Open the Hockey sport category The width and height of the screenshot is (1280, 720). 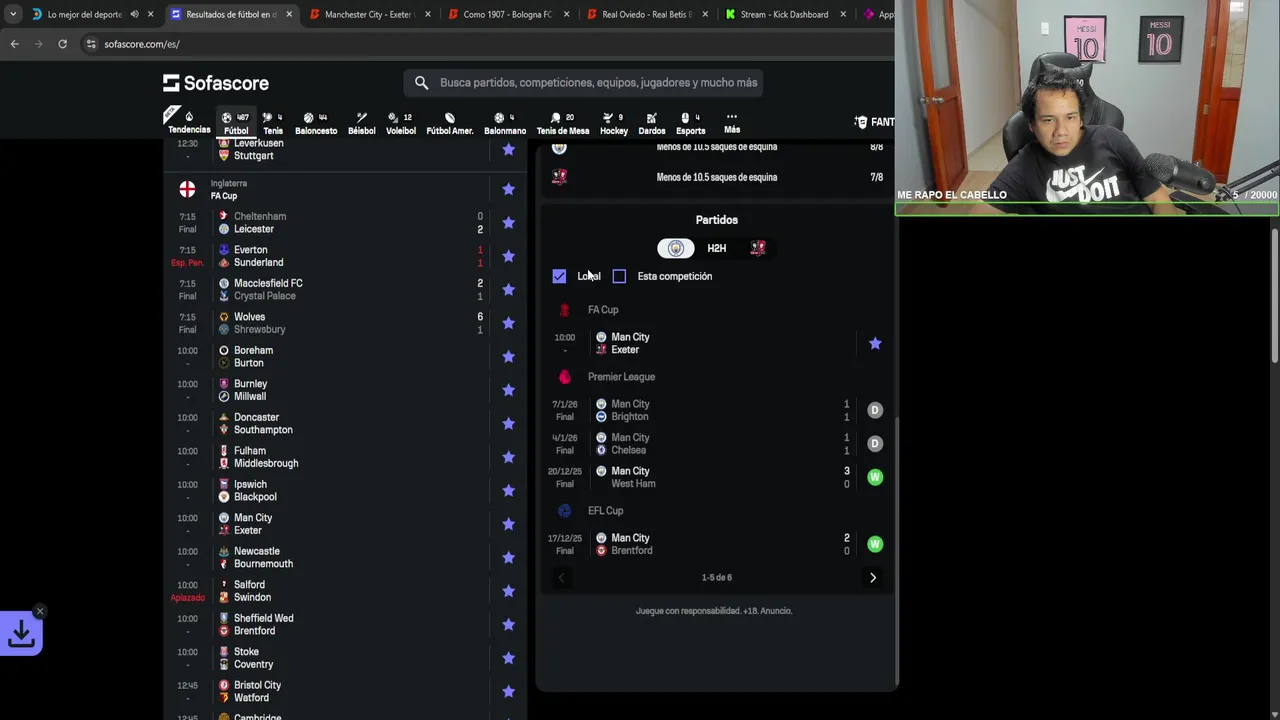(614, 123)
